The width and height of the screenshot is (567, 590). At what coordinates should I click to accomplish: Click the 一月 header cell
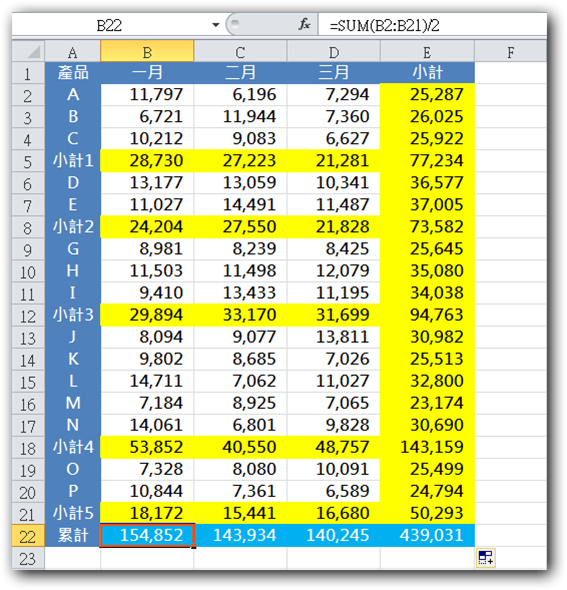(x=147, y=73)
